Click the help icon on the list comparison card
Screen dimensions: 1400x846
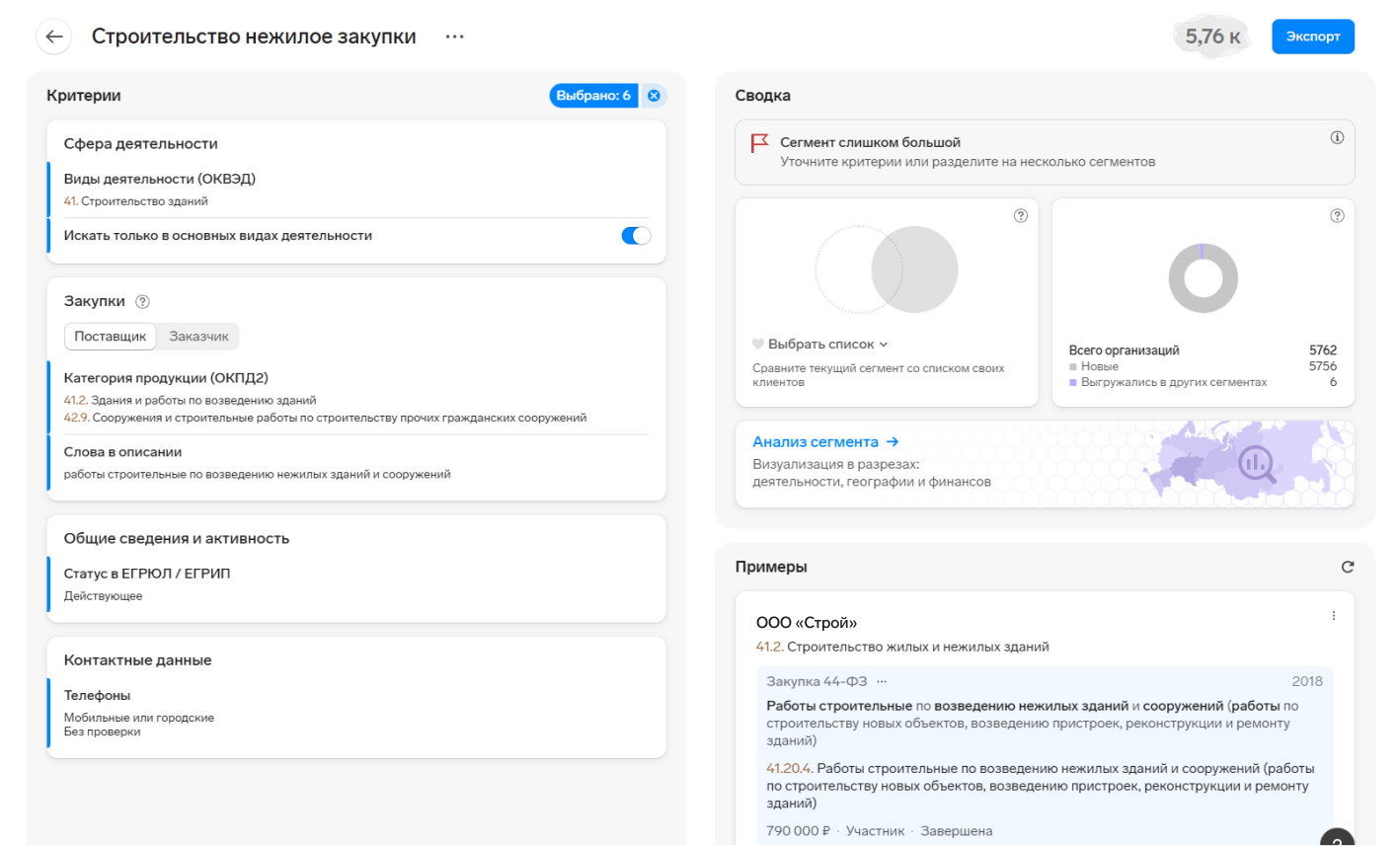(x=1021, y=216)
